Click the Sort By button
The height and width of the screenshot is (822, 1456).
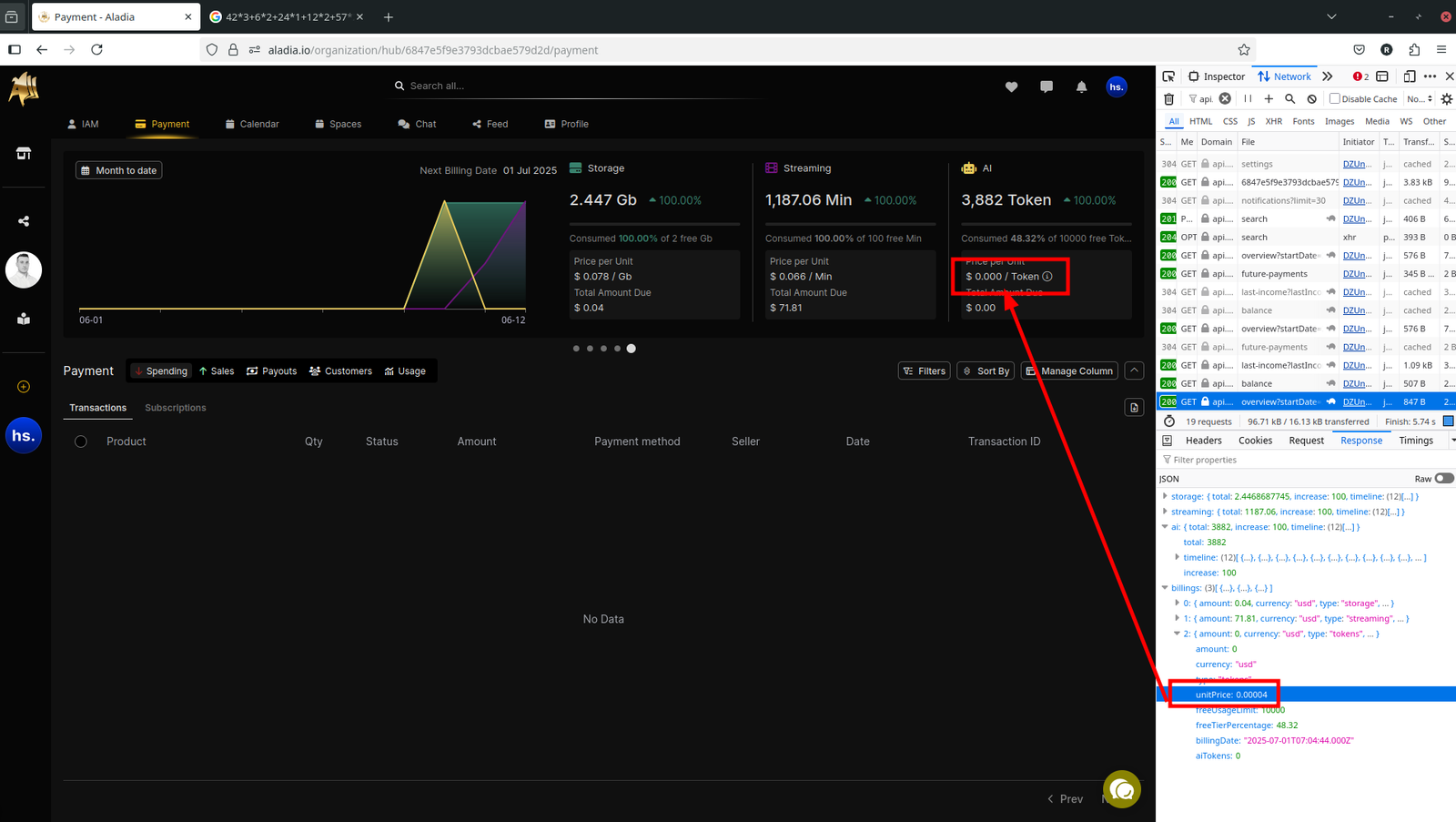[986, 370]
